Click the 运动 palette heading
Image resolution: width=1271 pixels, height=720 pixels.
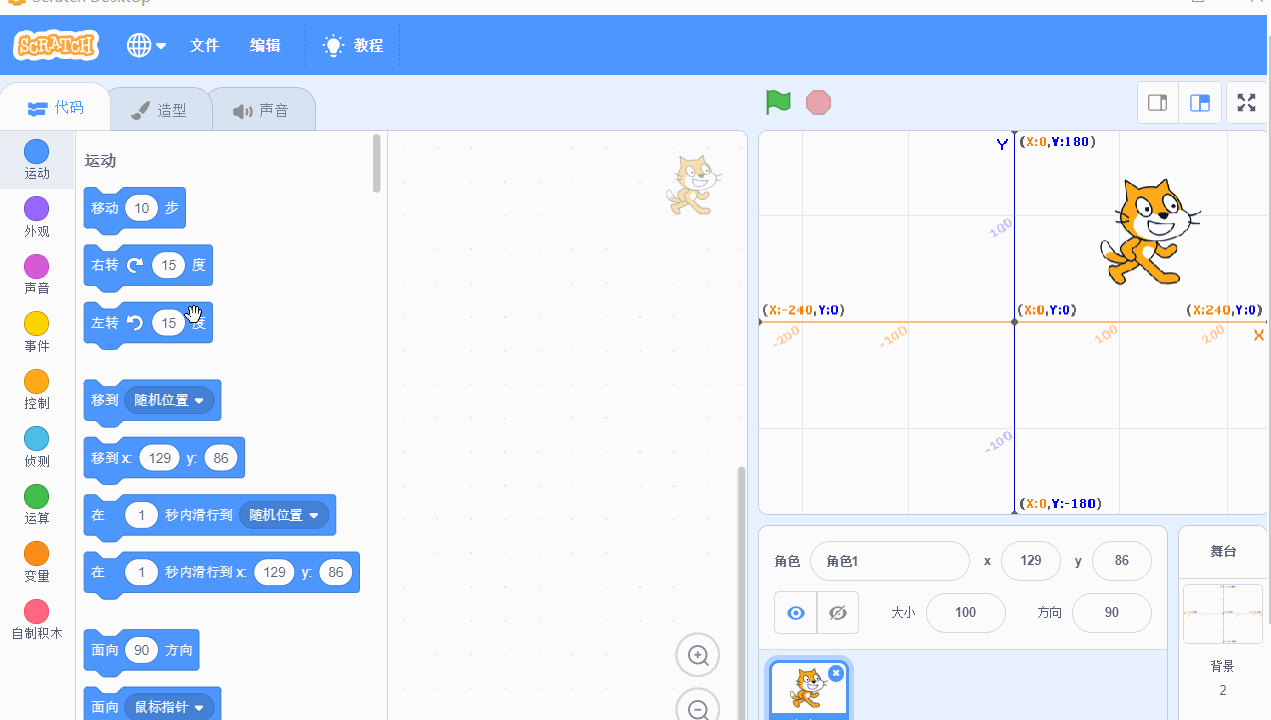[101, 160]
